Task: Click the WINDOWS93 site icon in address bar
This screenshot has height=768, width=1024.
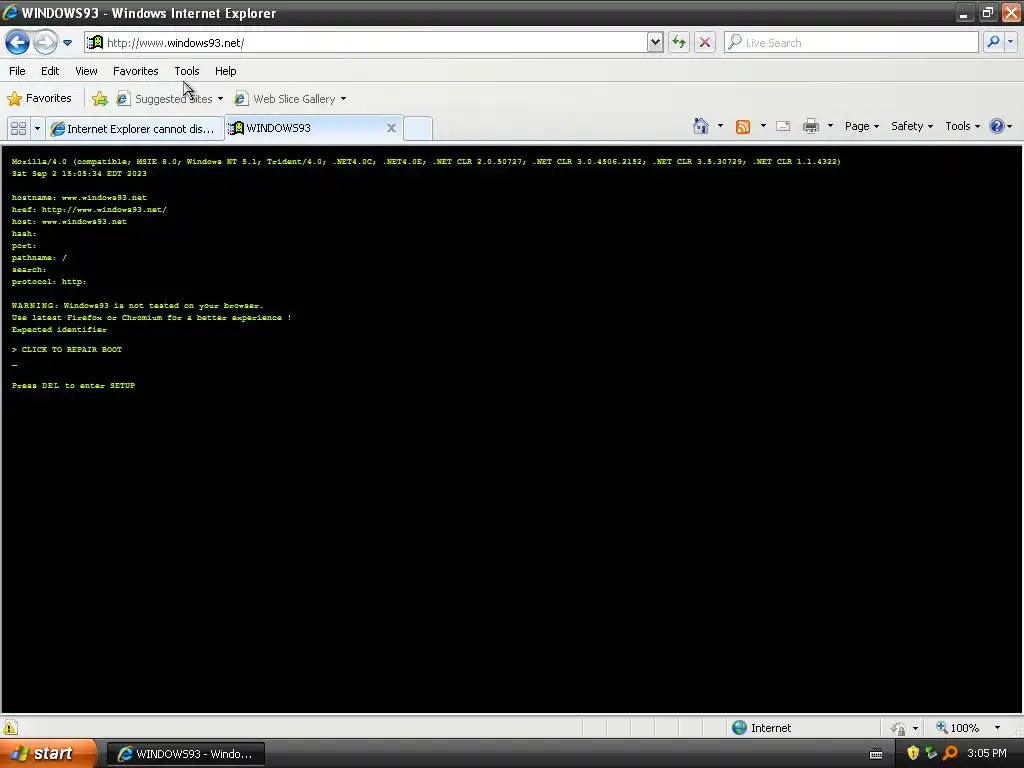Action: tap(95, 42)
